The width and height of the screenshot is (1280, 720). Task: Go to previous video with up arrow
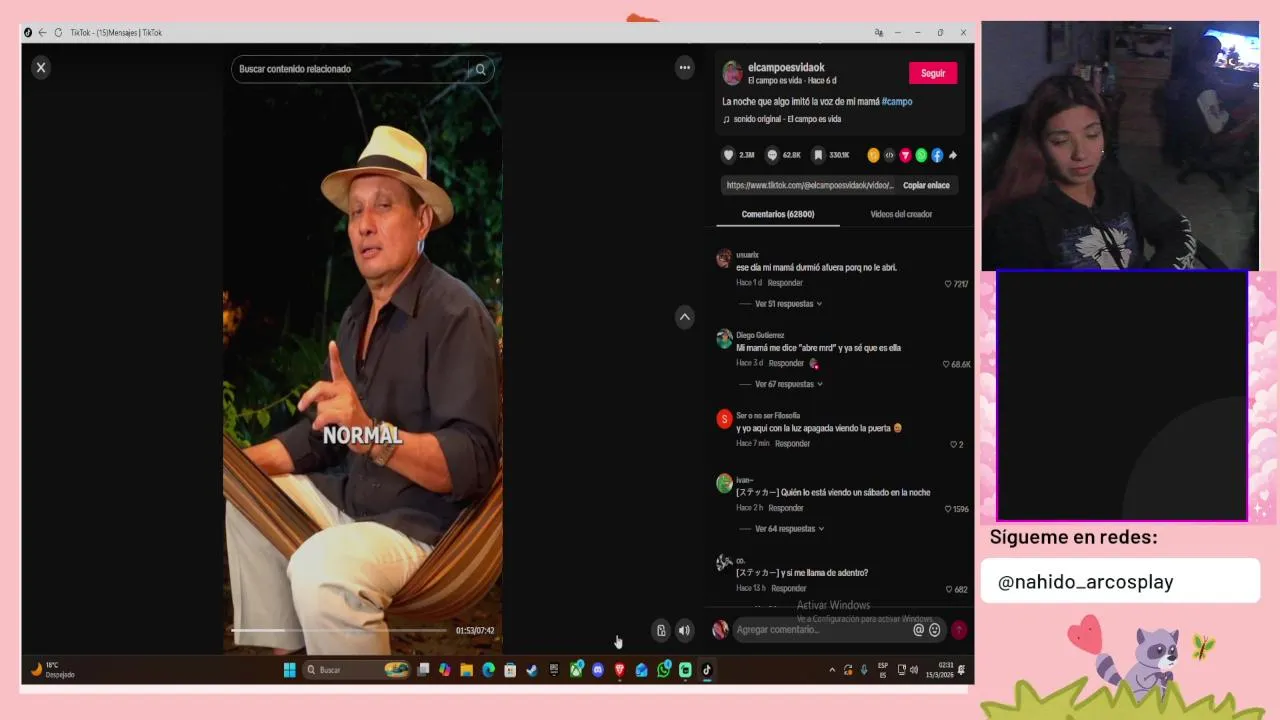684,317
